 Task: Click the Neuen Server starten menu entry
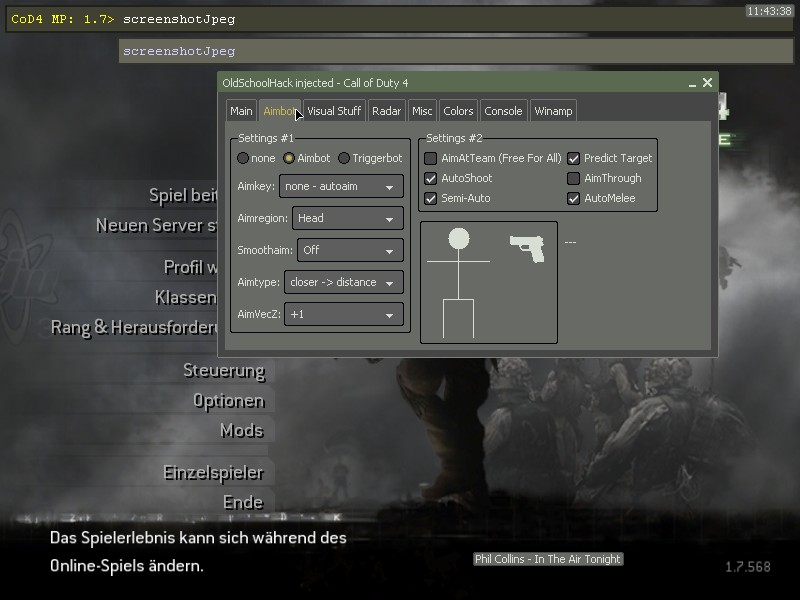pos(157,225)
